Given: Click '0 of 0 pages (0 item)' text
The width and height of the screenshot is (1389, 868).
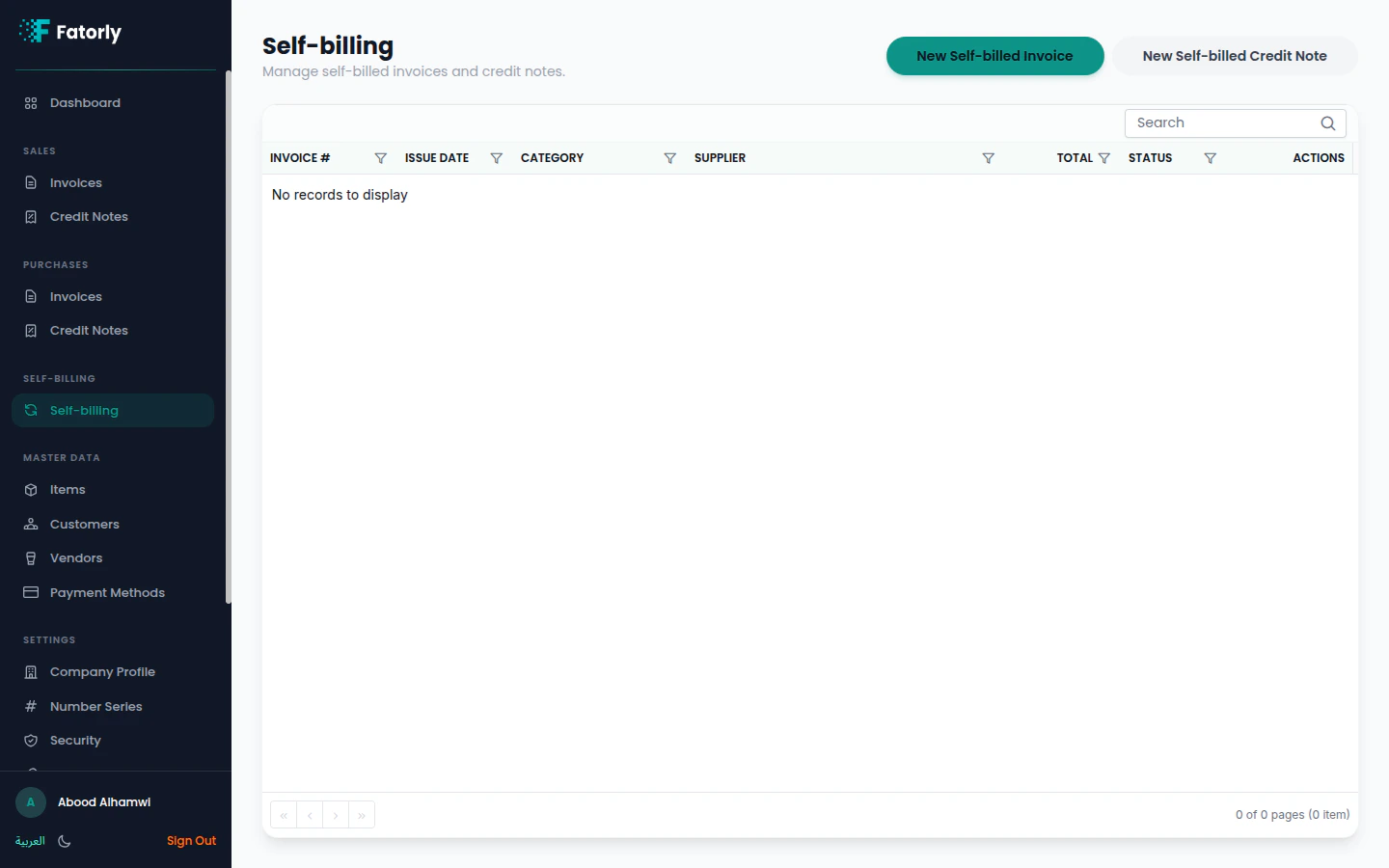Looking at the screenshot, I should (1293, 815).
